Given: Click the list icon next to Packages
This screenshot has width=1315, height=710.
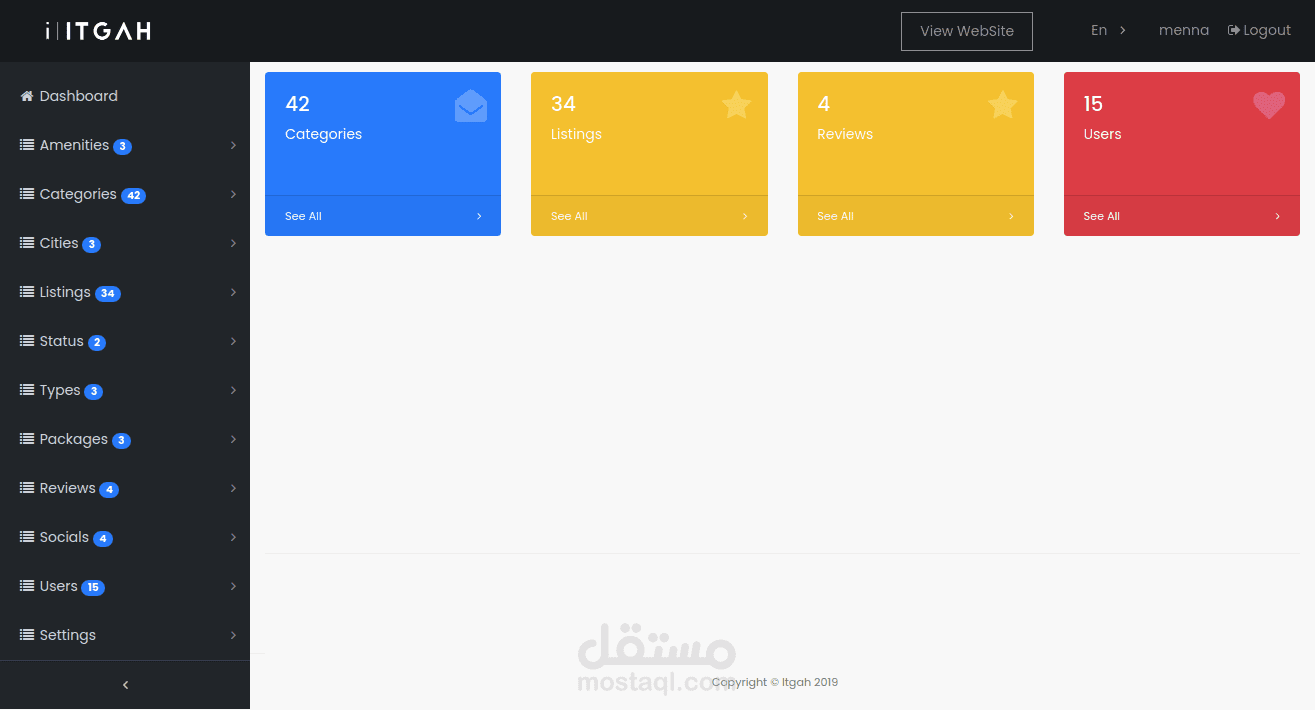Looking at the screenshot, I should coord(27,439).
